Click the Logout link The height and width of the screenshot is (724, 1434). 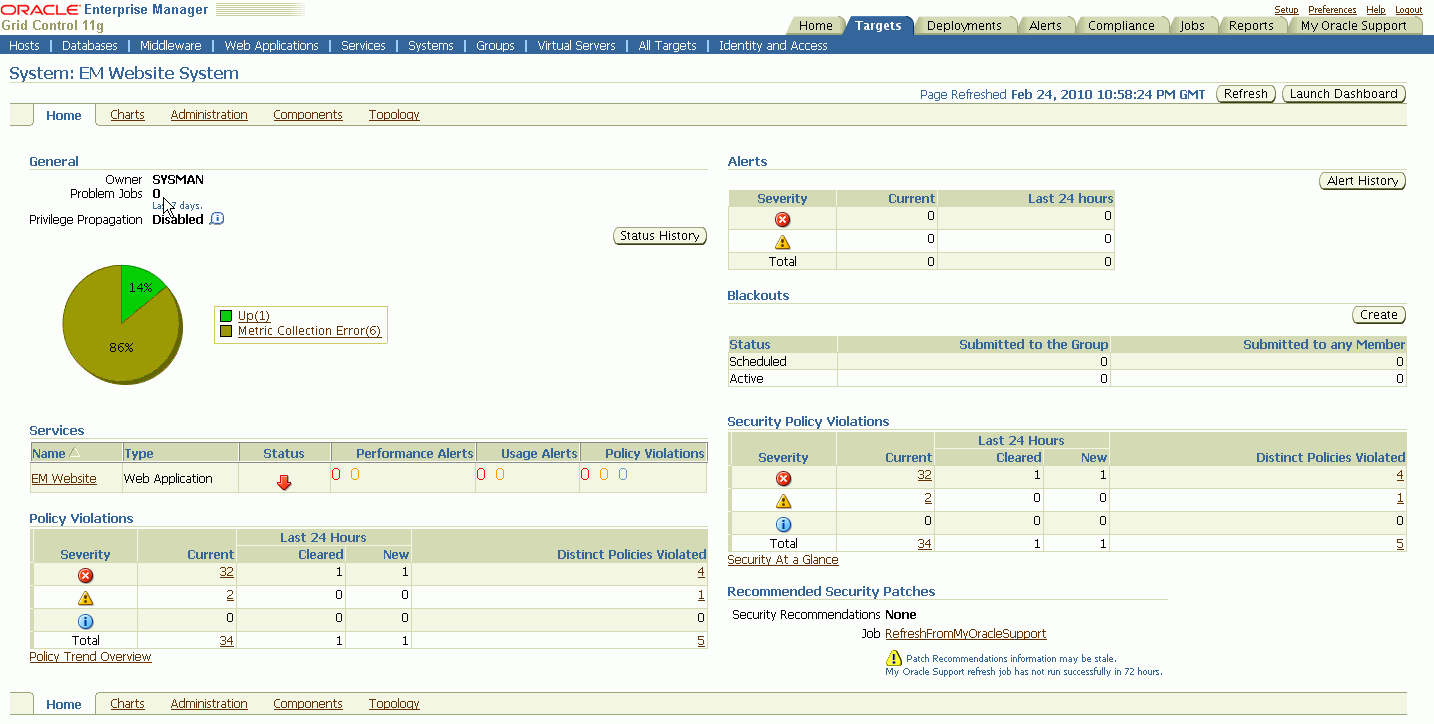click(x=1408, y=10)
